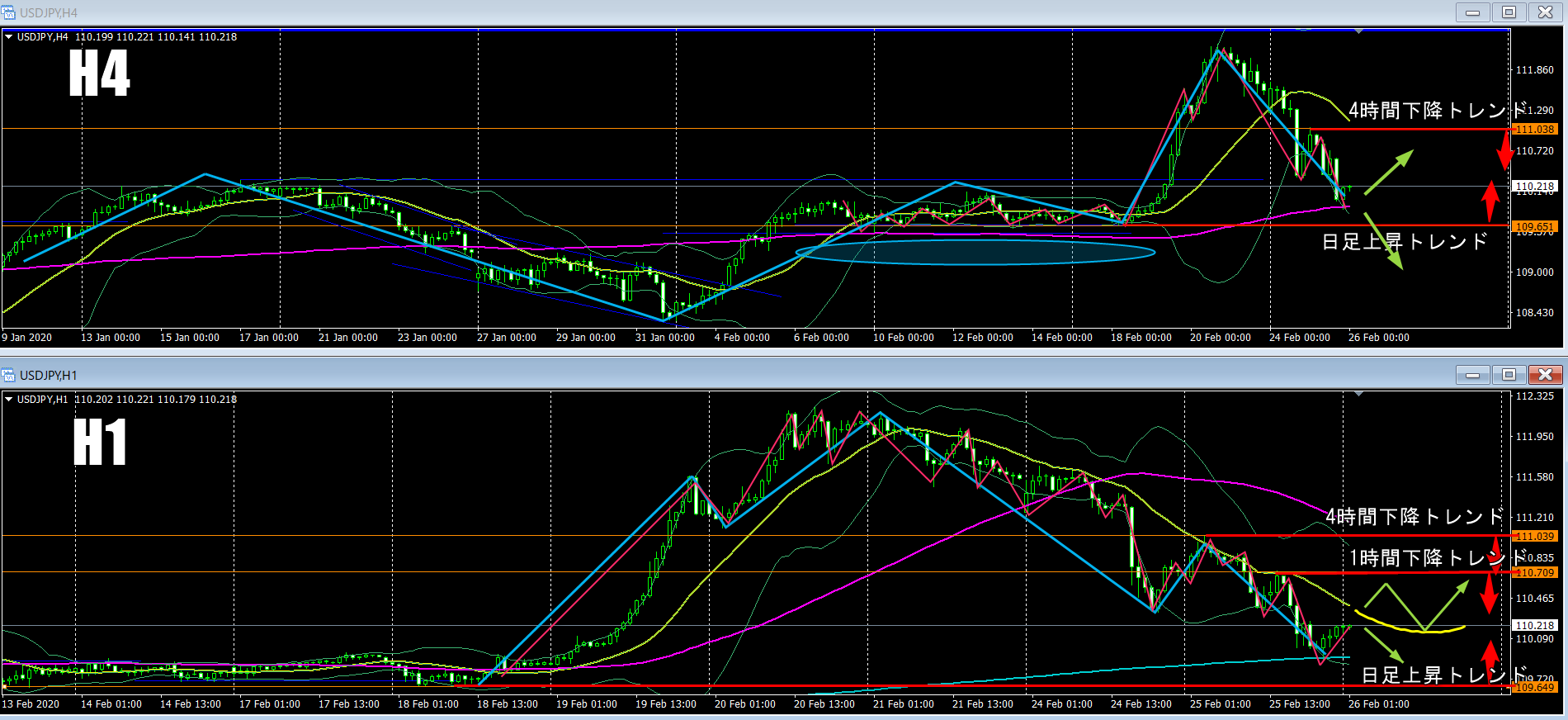Maximize the USDJPY,H4 chart window
Screen dimensions: 1568x720
[1509, 12]
